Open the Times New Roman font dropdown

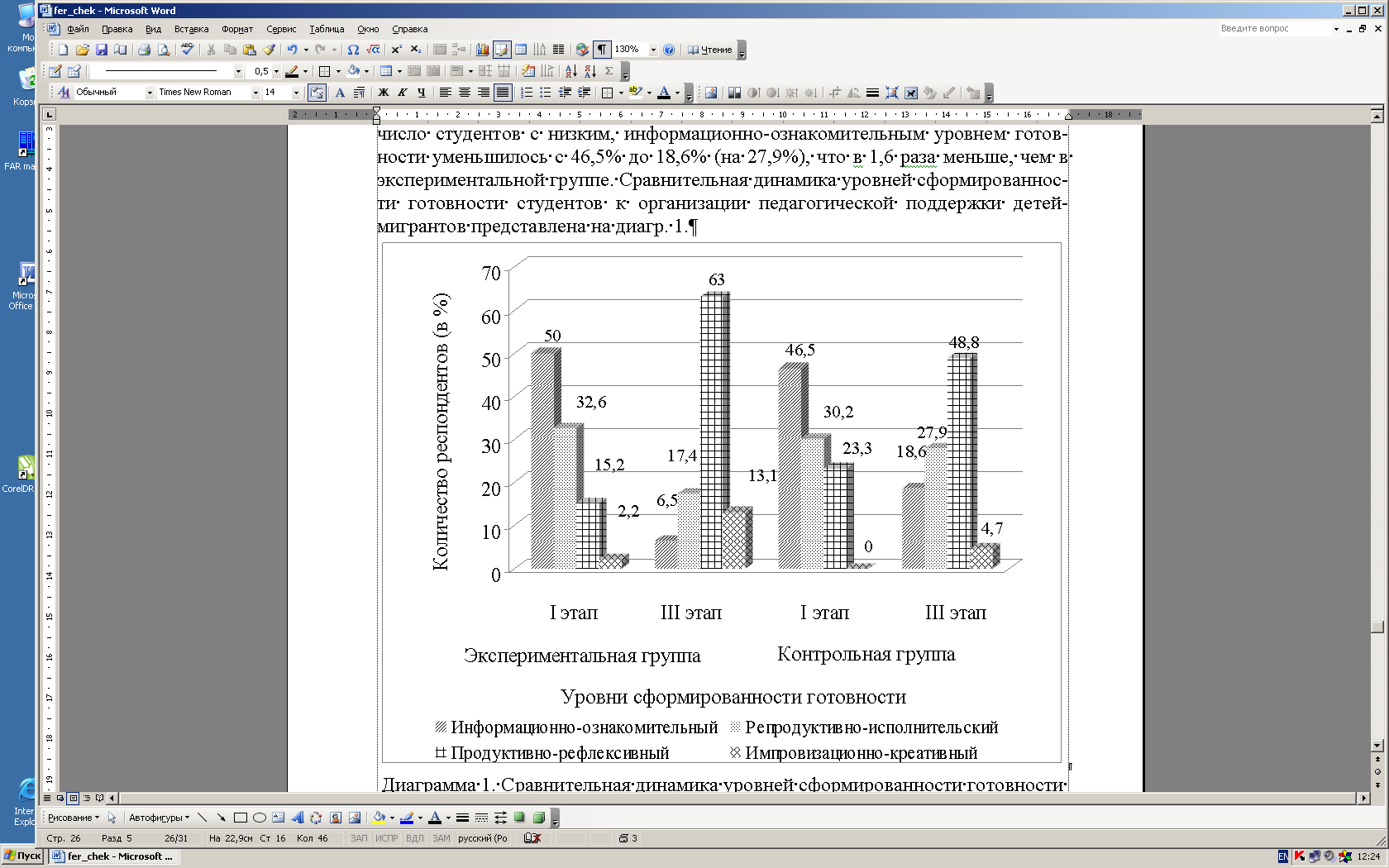pos(255,93)
